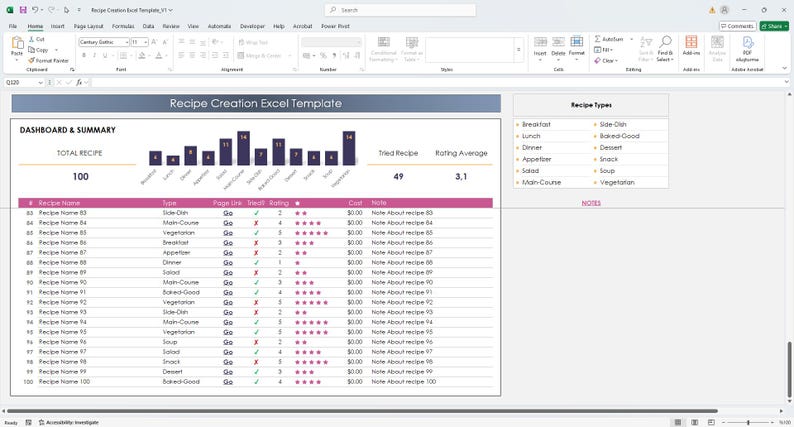Toggle underline formatting

tap(105, 56)
